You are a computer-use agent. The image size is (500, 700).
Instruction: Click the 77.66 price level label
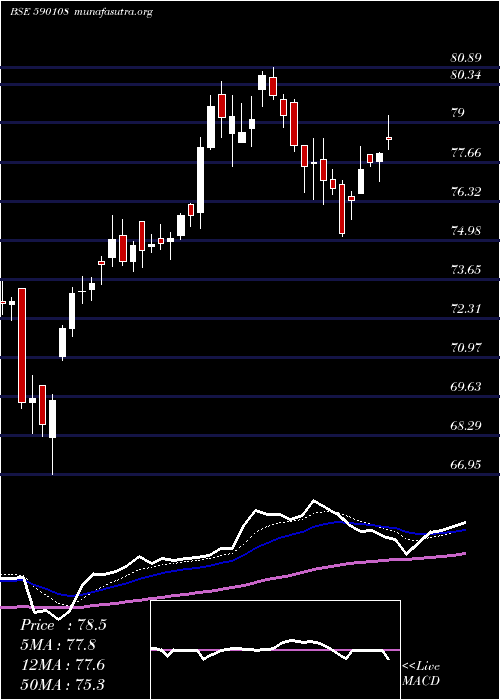pos(466,153)
